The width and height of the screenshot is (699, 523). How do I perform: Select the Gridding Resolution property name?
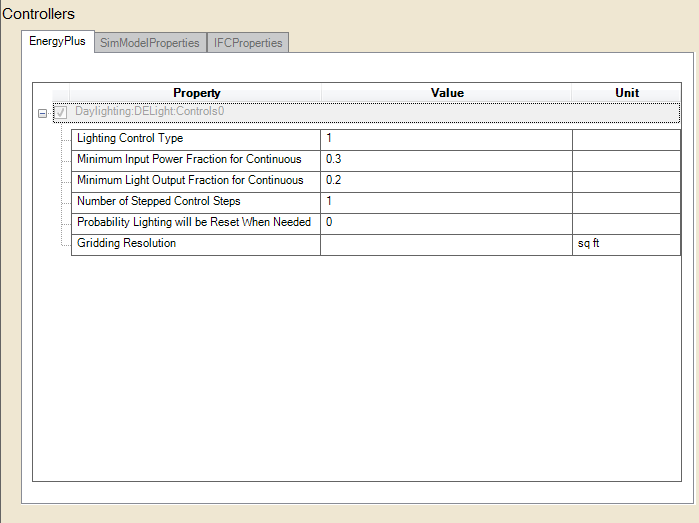(126, 244)
